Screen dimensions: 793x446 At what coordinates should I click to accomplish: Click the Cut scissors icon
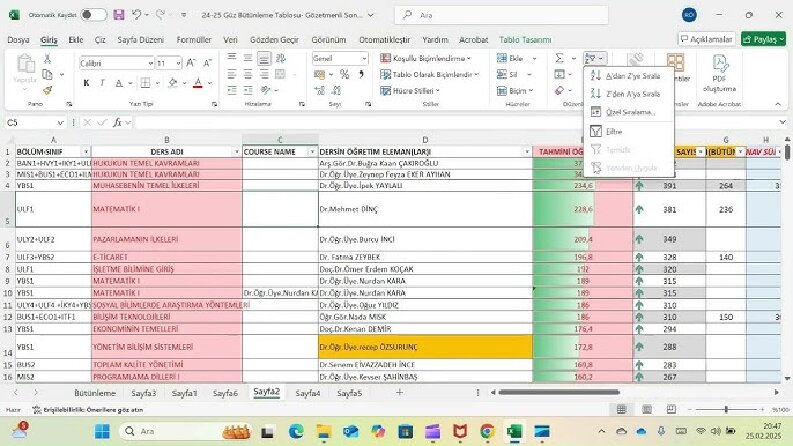click(x=48, y=59)
